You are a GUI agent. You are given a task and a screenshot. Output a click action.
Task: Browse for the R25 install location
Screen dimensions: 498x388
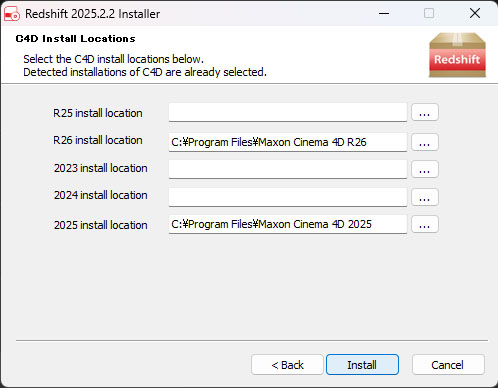tap(425, 112)
